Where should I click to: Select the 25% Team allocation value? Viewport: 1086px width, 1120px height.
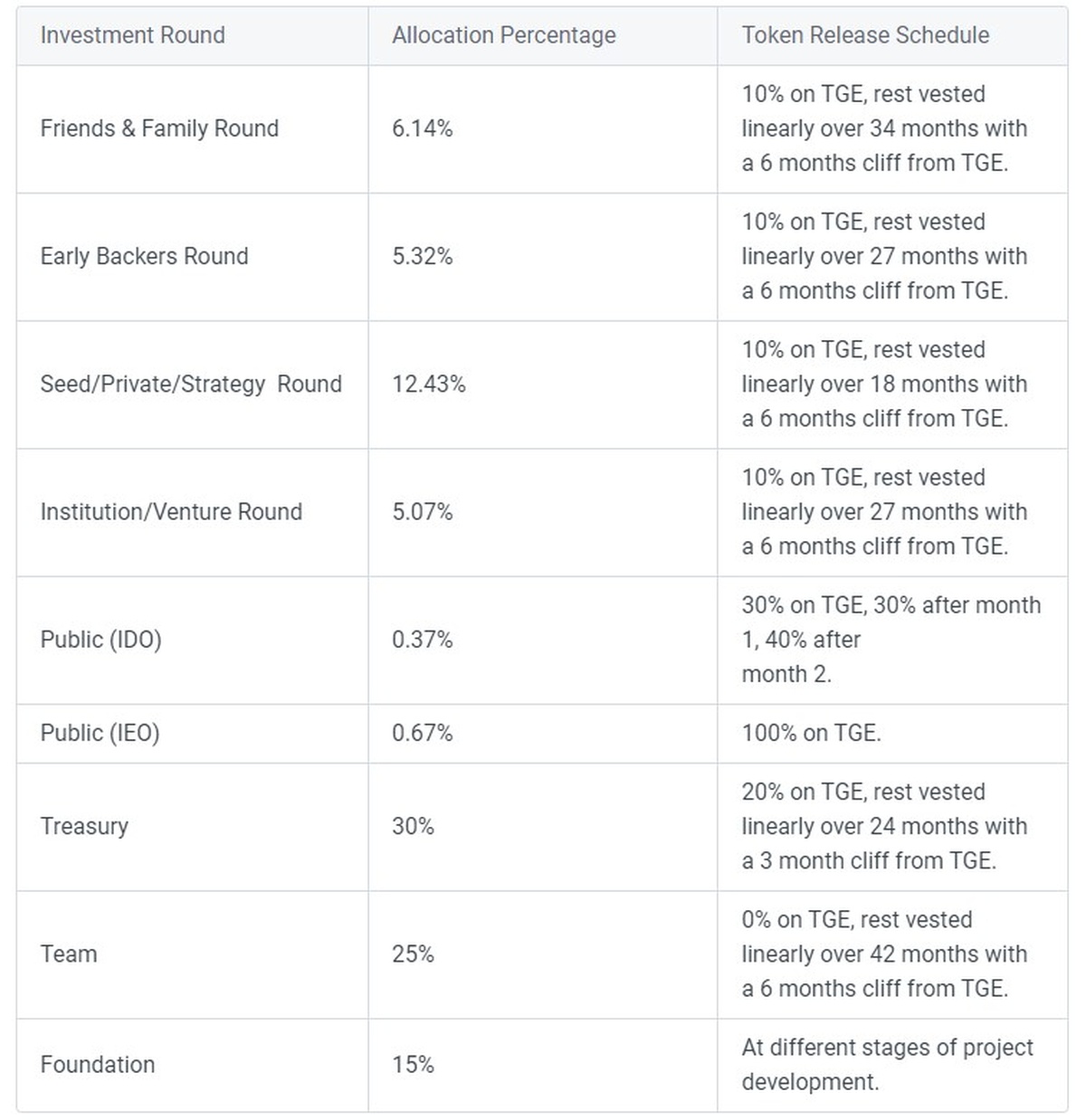[x=413, y=954]
